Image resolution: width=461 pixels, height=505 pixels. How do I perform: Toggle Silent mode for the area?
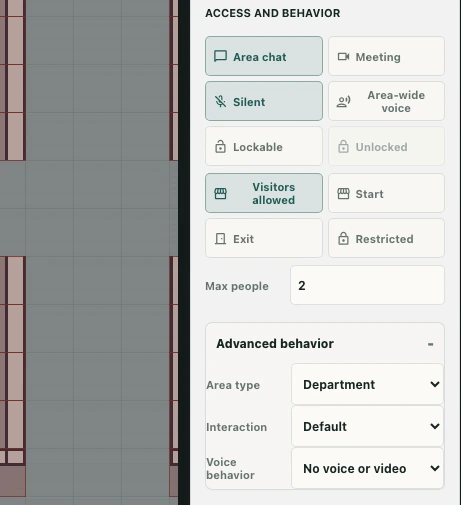point(264,101)
